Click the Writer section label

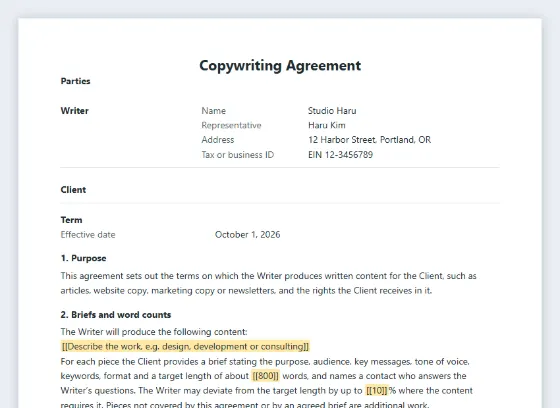pos(74,111)
